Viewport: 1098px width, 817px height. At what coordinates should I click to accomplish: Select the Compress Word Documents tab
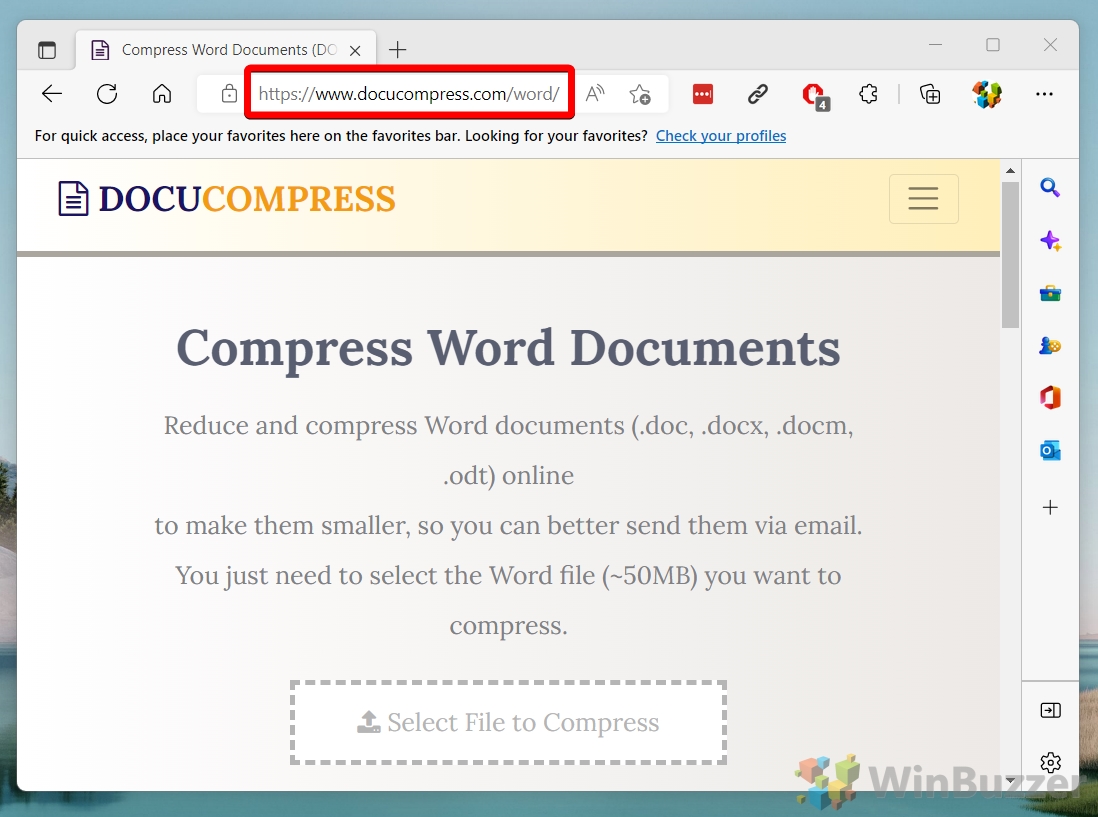tap(224, 50)
